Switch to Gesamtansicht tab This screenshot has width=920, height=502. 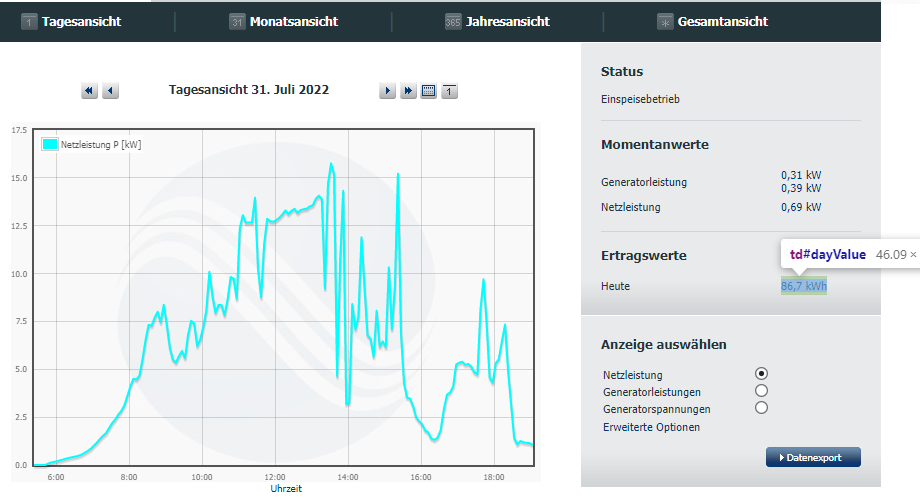click(723, 22)
